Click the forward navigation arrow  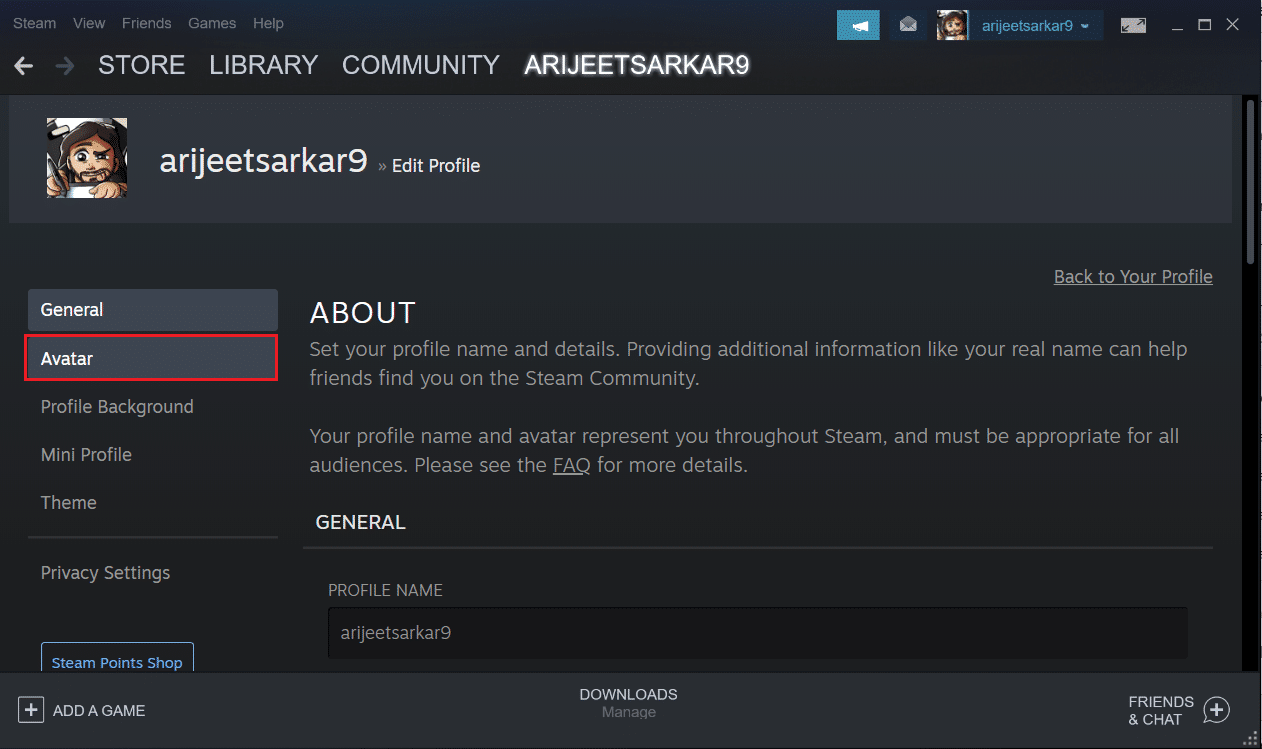[65, 66]
